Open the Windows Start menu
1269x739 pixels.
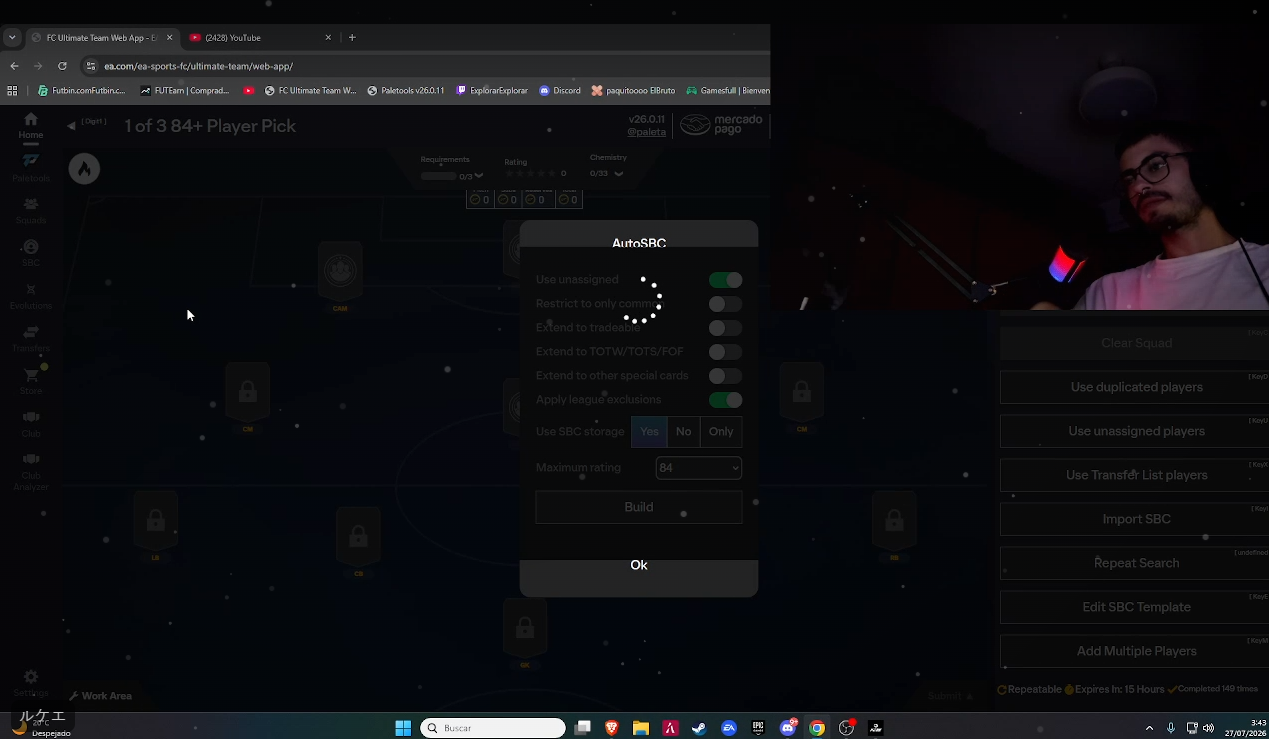coord(403,728)
